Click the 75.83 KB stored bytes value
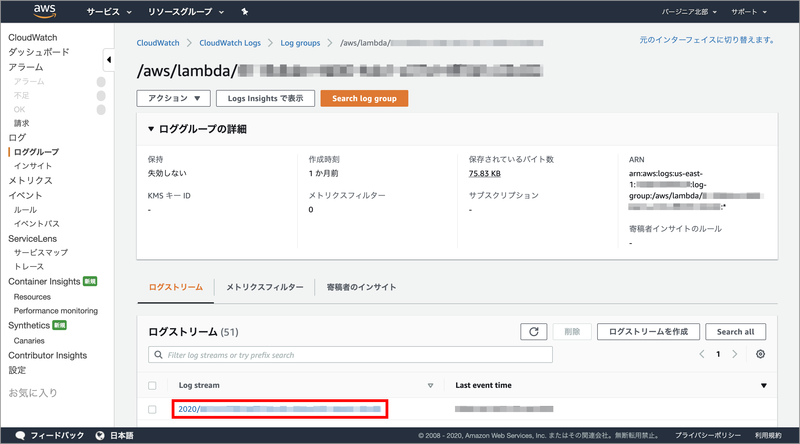 [x=485, y=174]
